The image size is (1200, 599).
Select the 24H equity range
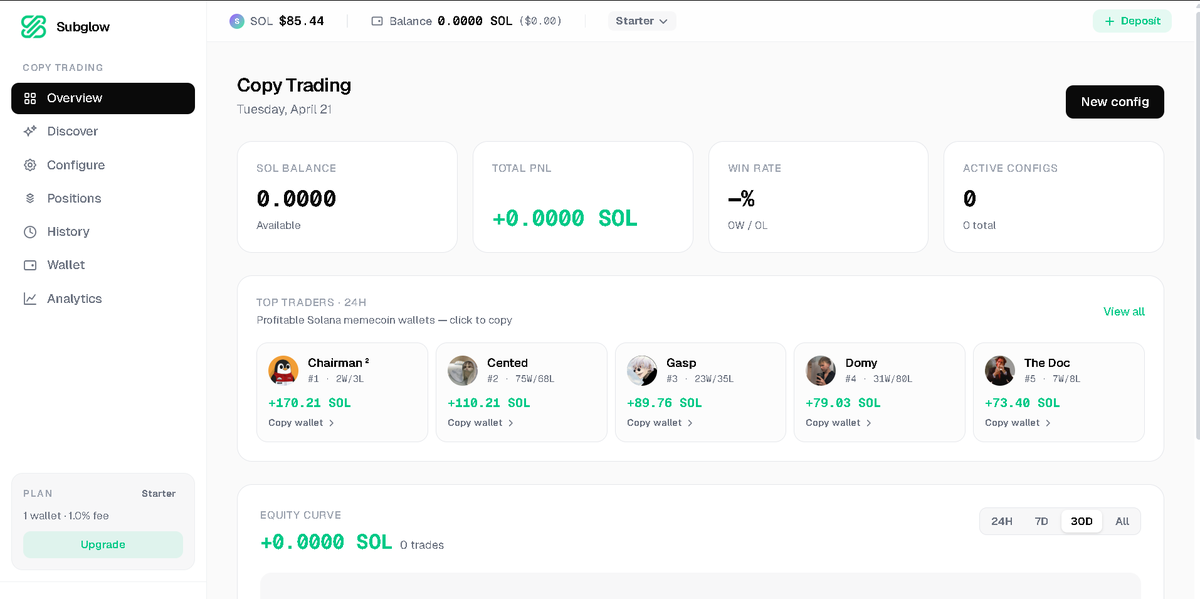click(x=1002, y=521)
